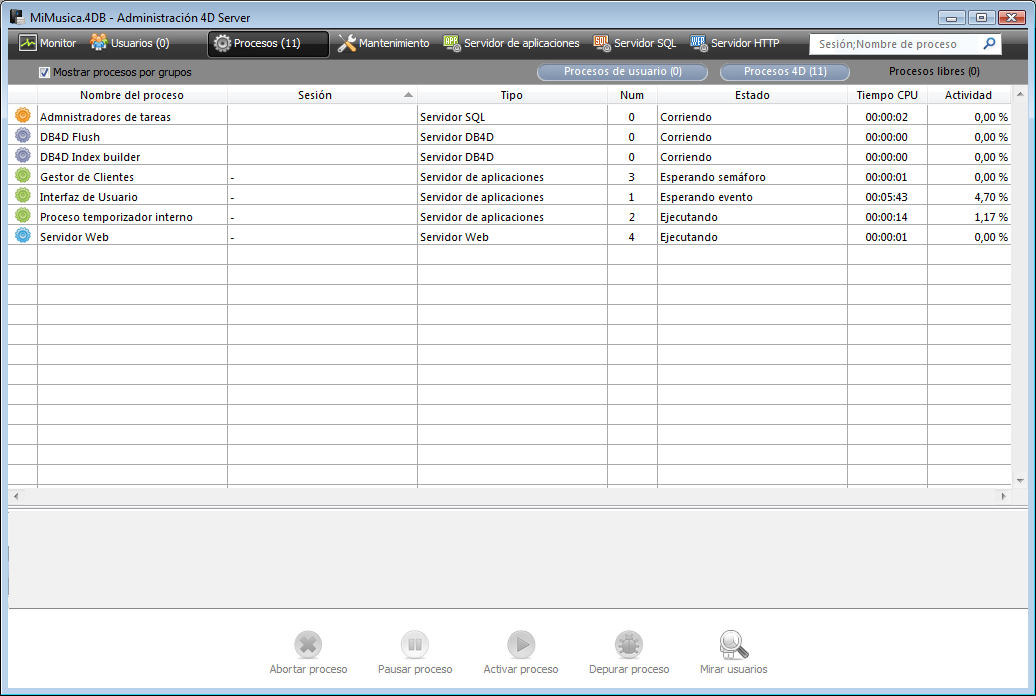The image size is (1036, 696).
Task: Click the gear icon of DB4D Index builder
Action: pos(23,155)
